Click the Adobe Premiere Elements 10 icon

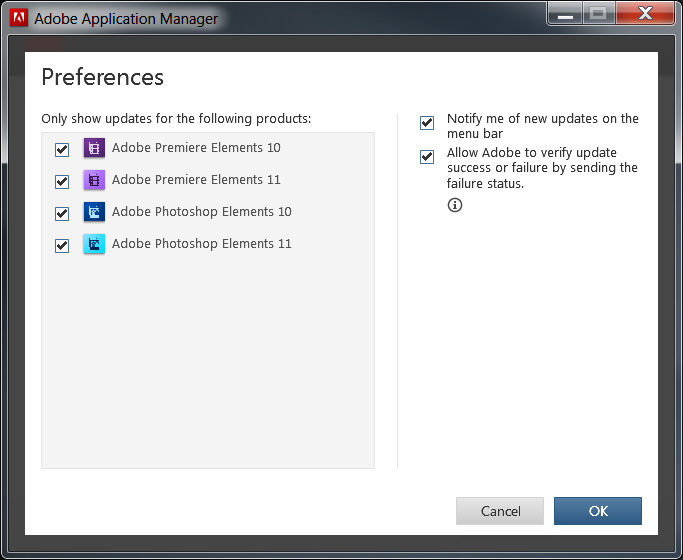pyautogui.click(x=94, y=148)
